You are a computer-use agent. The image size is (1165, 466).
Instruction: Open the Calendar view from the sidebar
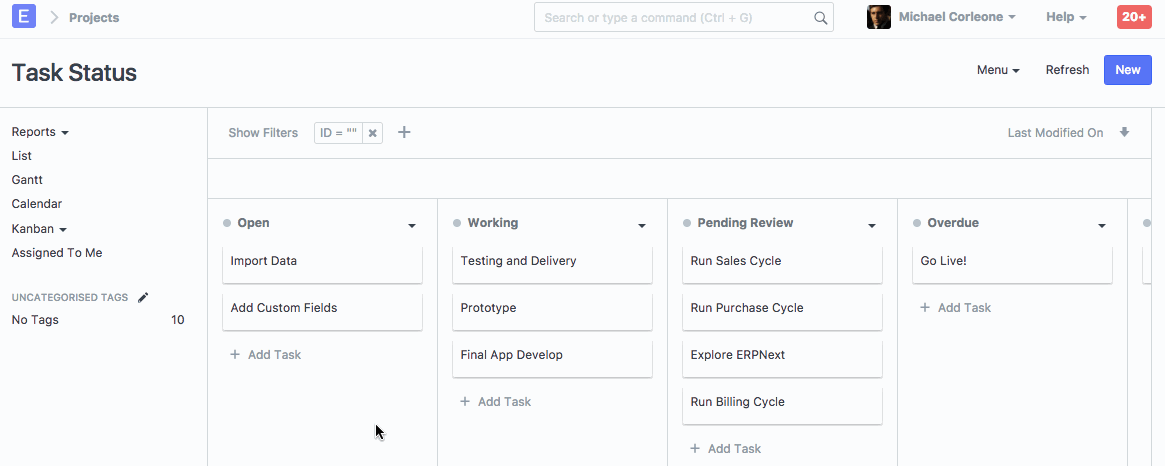(37, 204)
